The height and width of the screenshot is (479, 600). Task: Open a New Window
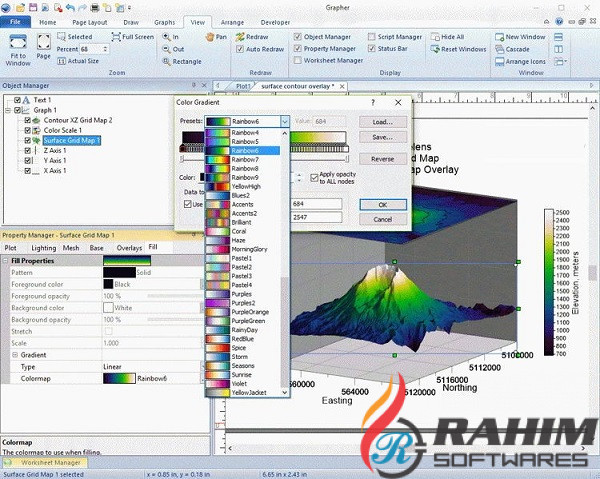tap(520, 37)
